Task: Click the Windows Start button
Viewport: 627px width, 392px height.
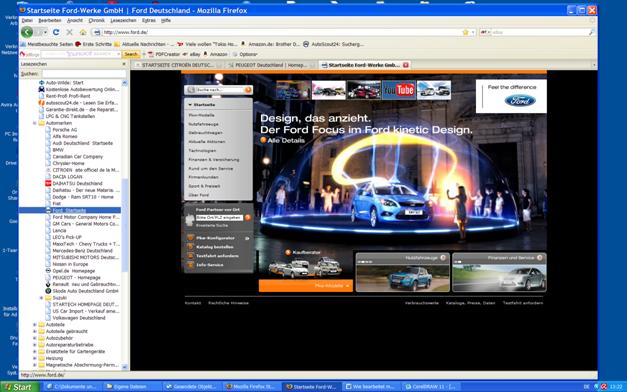Action: [20, 387]
